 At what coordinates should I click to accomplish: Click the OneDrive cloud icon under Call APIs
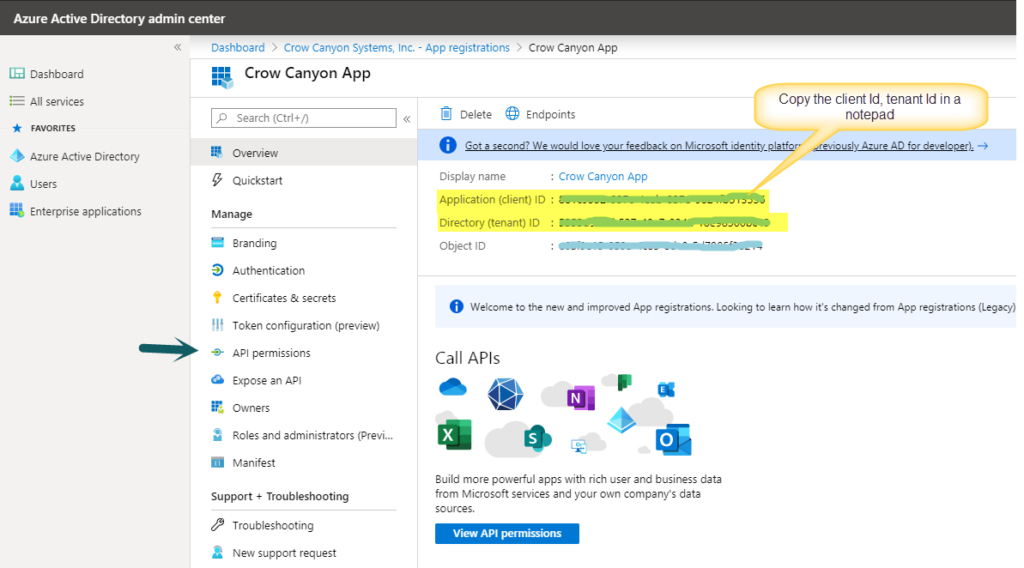click(x=453, y=388)
